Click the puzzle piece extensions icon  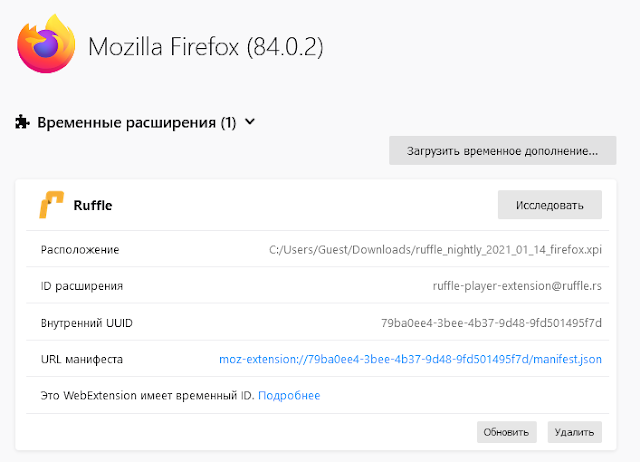point(22,123)
